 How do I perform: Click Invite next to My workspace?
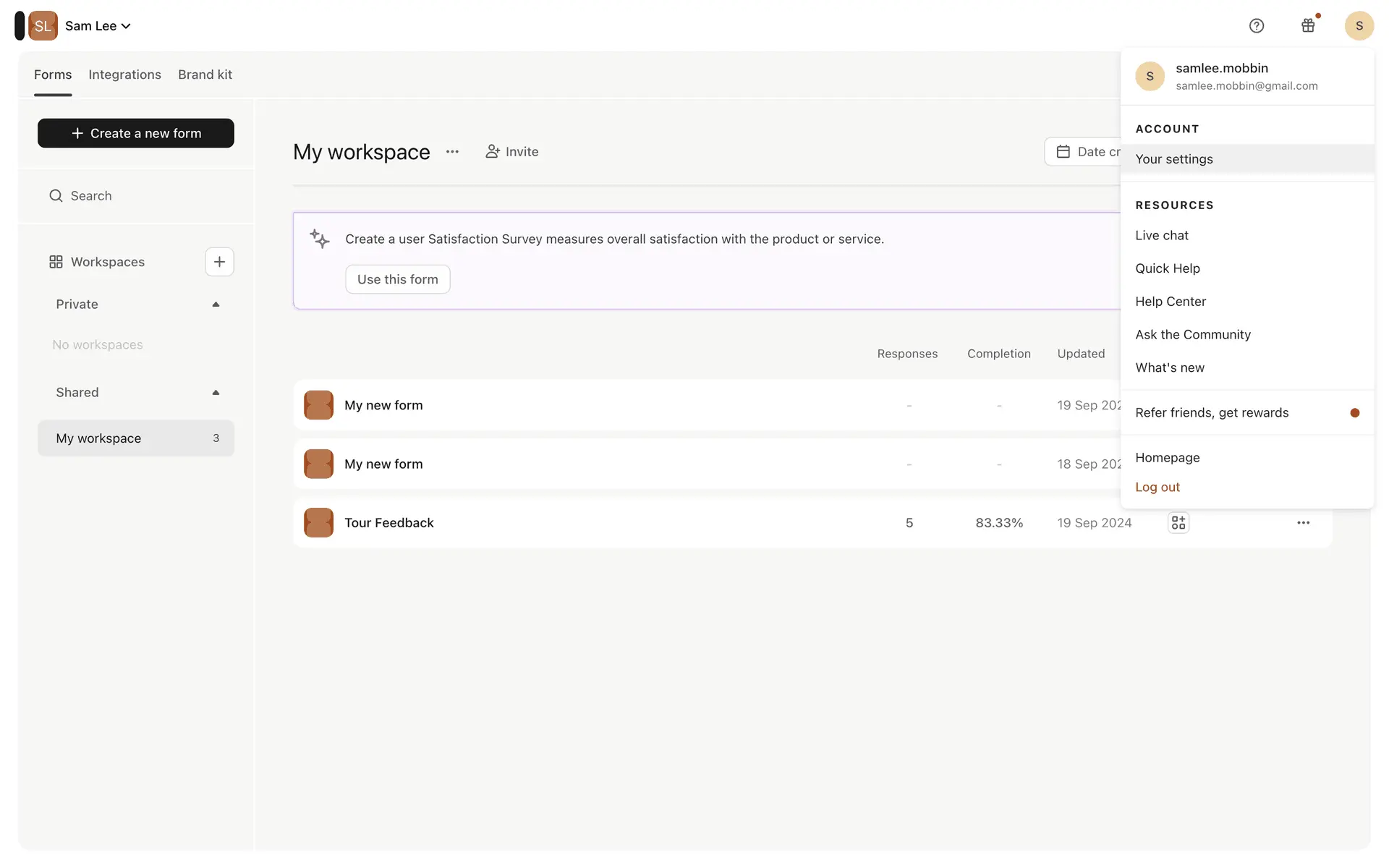[x=511, y=152]
